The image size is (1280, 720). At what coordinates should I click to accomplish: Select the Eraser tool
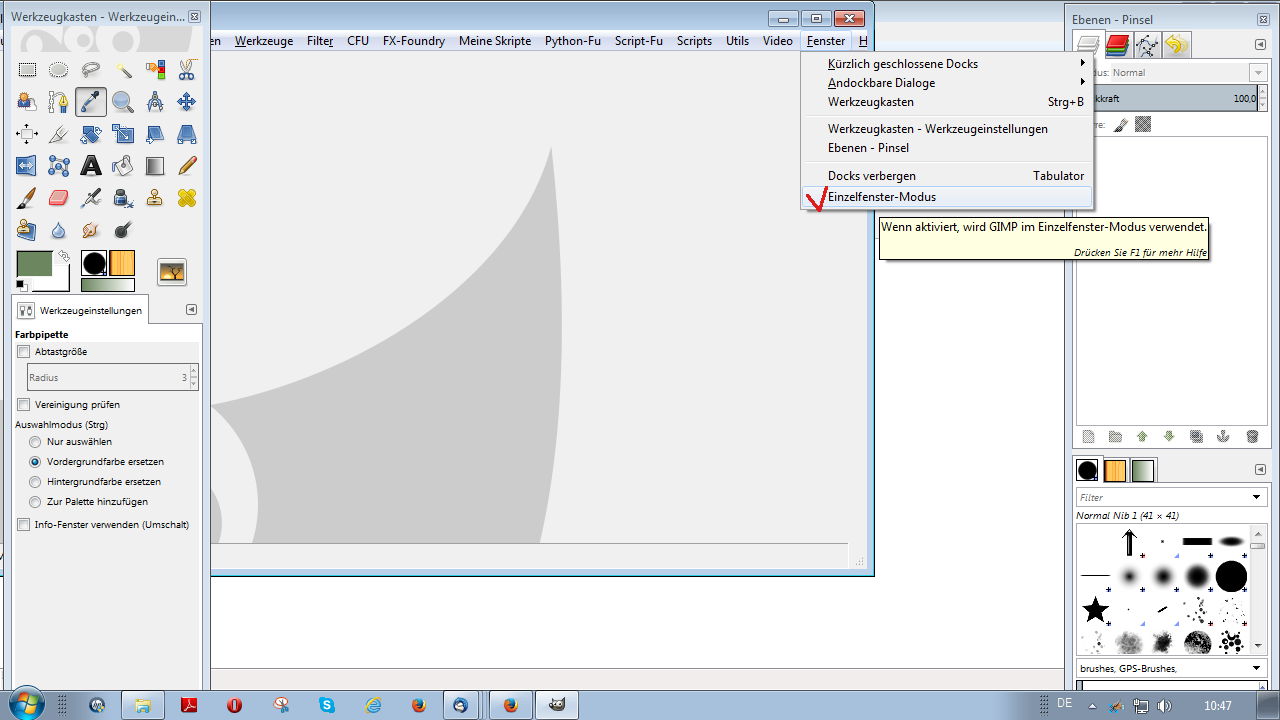tap(59, 198)
